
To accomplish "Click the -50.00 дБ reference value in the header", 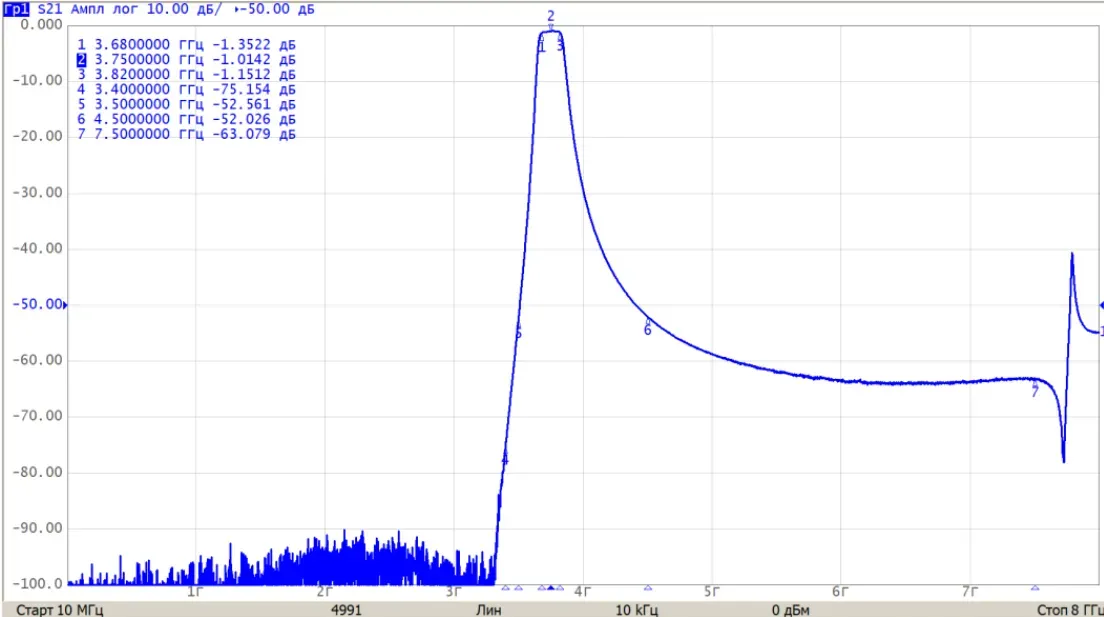I will click(275, 8).
